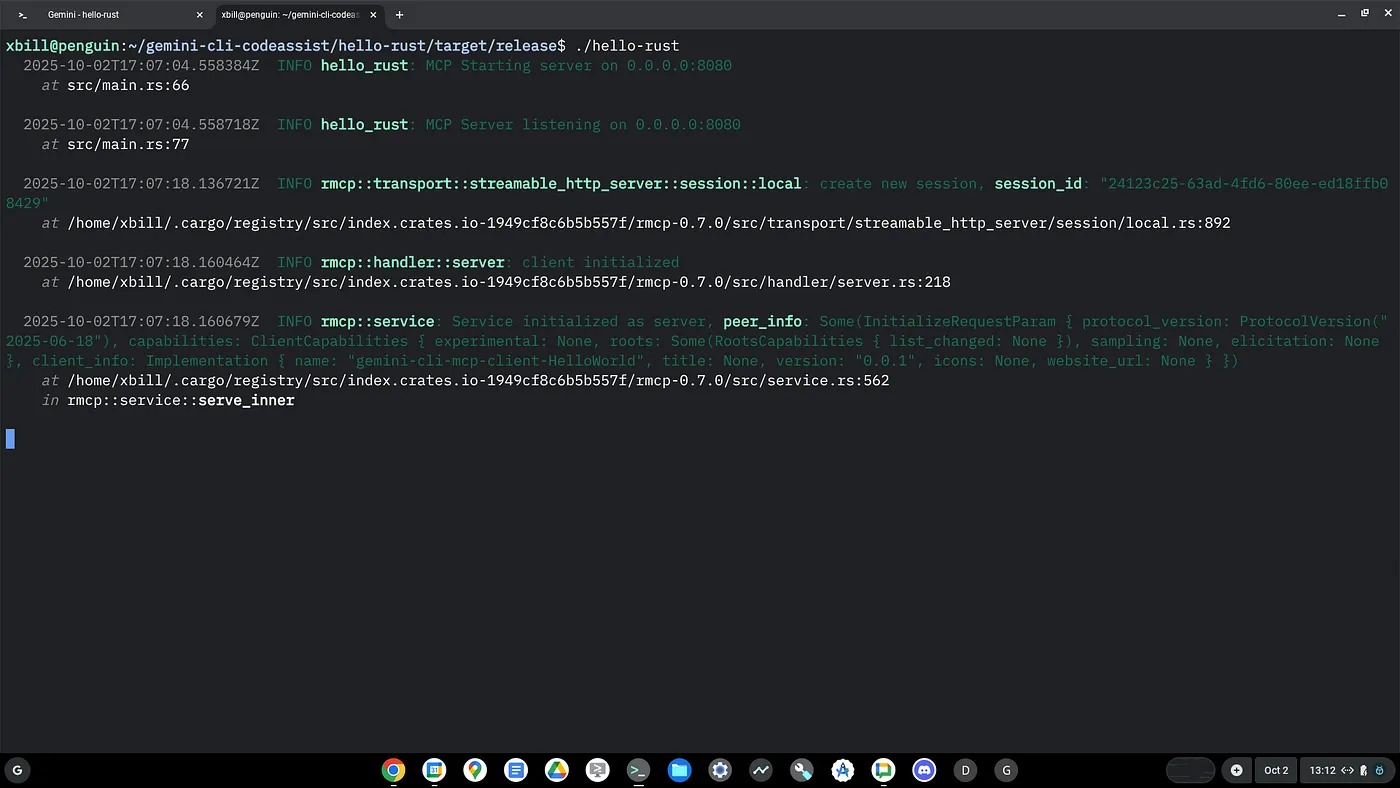Click the terminal cursor at the output end

(10, 438)
